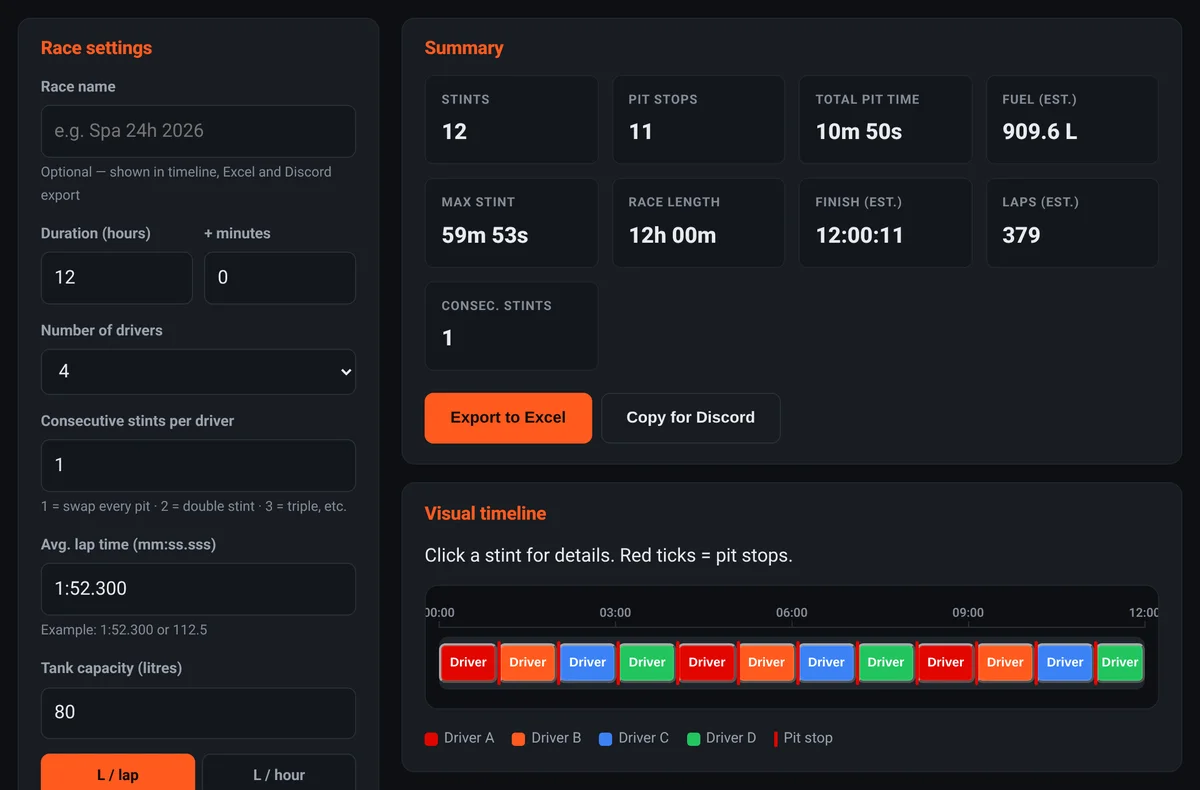1200x790 pixels.
Task: Click the 10m 50s pit time value
Action: click(x=859, y=132)
